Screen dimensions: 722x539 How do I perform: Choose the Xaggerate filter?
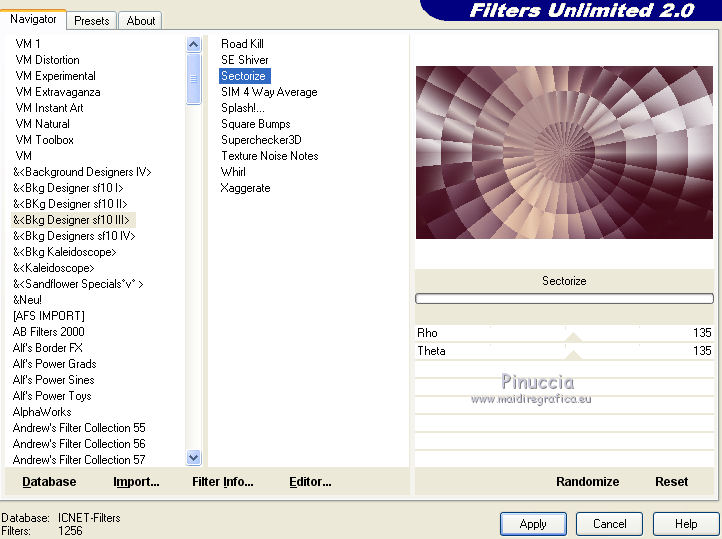pyautogui.click(x=245, y=188)
